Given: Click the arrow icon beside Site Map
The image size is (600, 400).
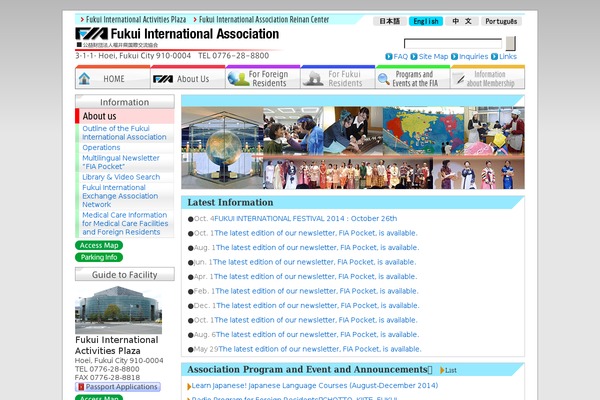Looking at the screenshot, I should 414,57.
